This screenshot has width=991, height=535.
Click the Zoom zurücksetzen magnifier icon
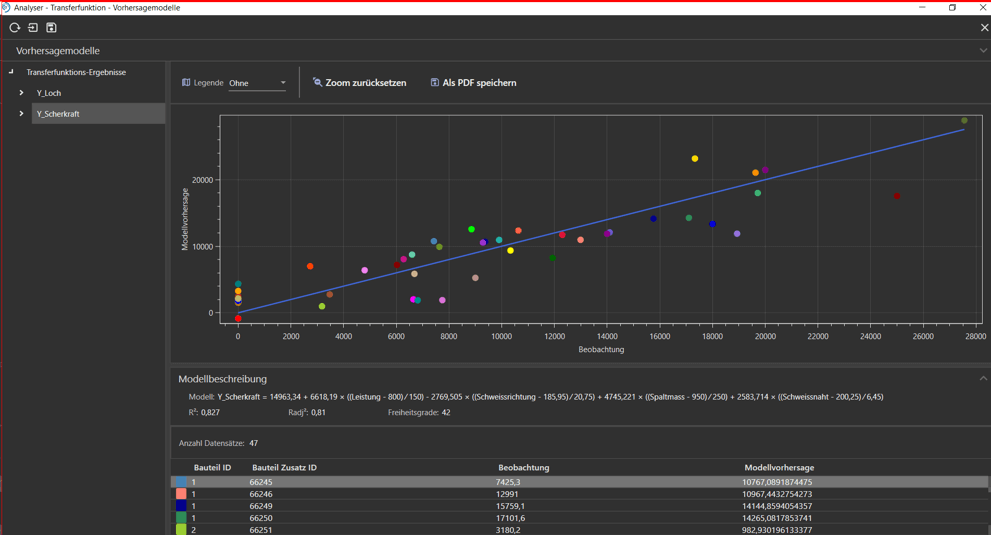(317, 82)
